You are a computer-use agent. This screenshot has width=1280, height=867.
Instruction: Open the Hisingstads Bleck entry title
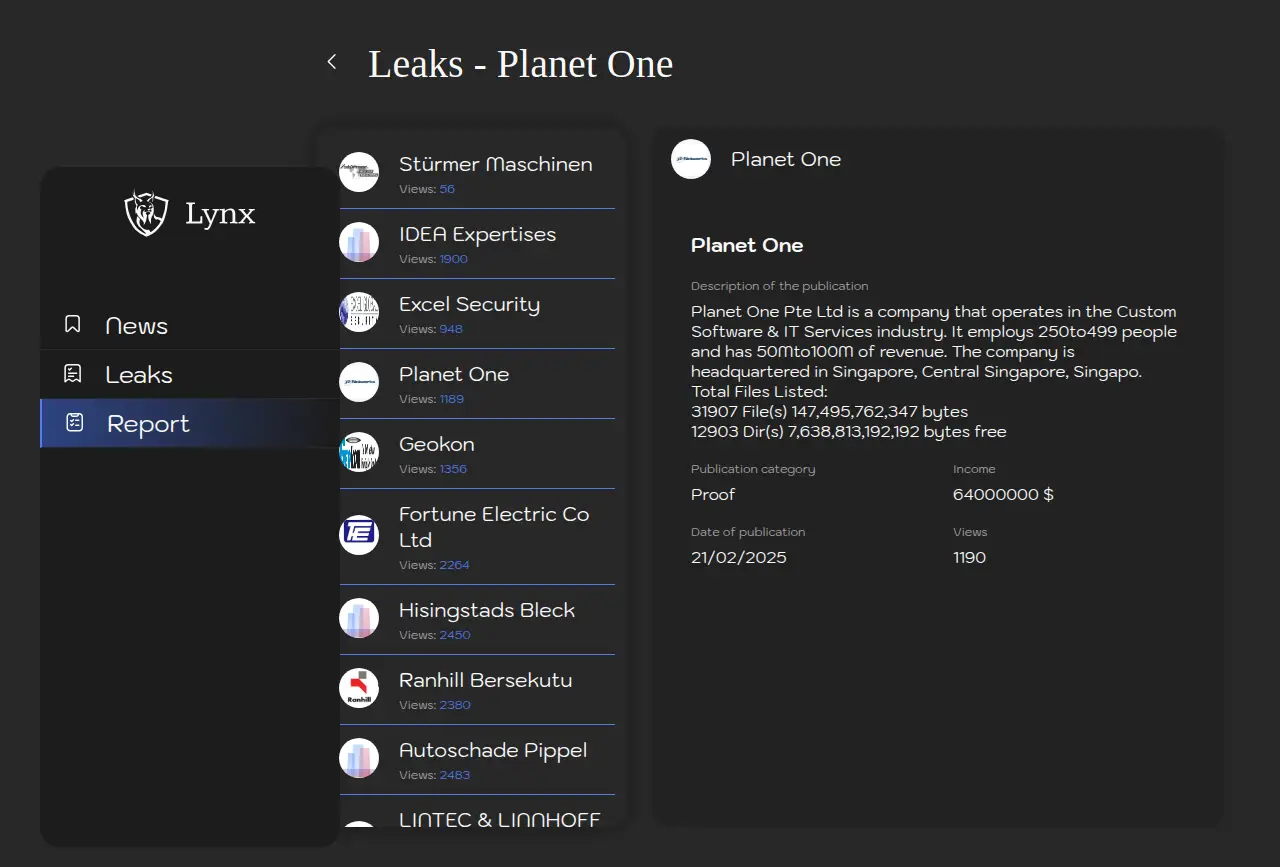point(487,610)
